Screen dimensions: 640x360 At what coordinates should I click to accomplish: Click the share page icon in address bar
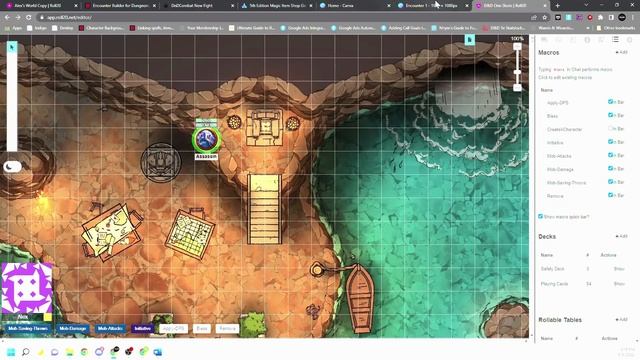click(x=533, y=18)
